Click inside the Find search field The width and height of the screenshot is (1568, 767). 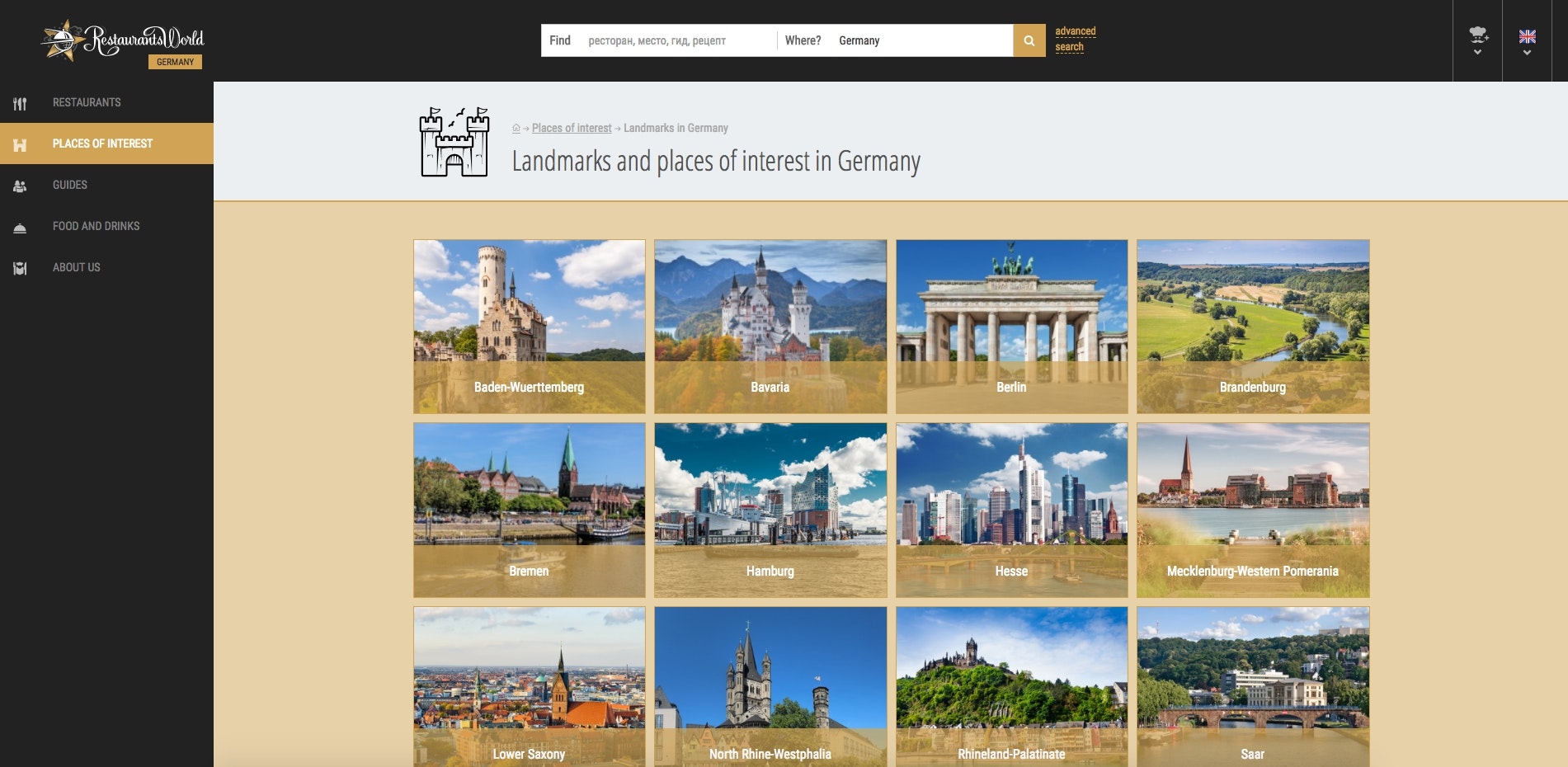[x=676, y=40]
